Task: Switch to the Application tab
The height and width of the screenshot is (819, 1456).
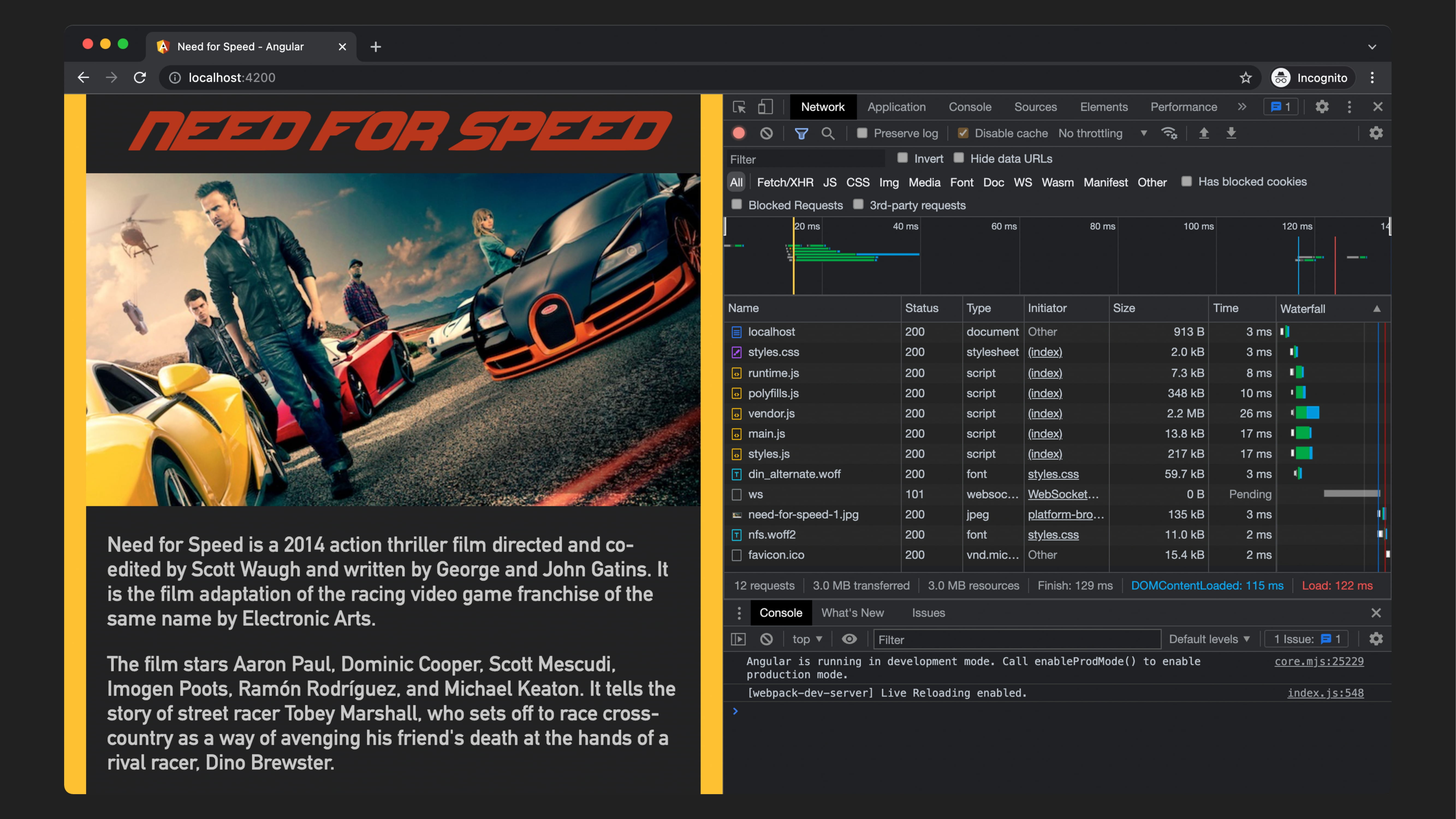Action: 896,107
